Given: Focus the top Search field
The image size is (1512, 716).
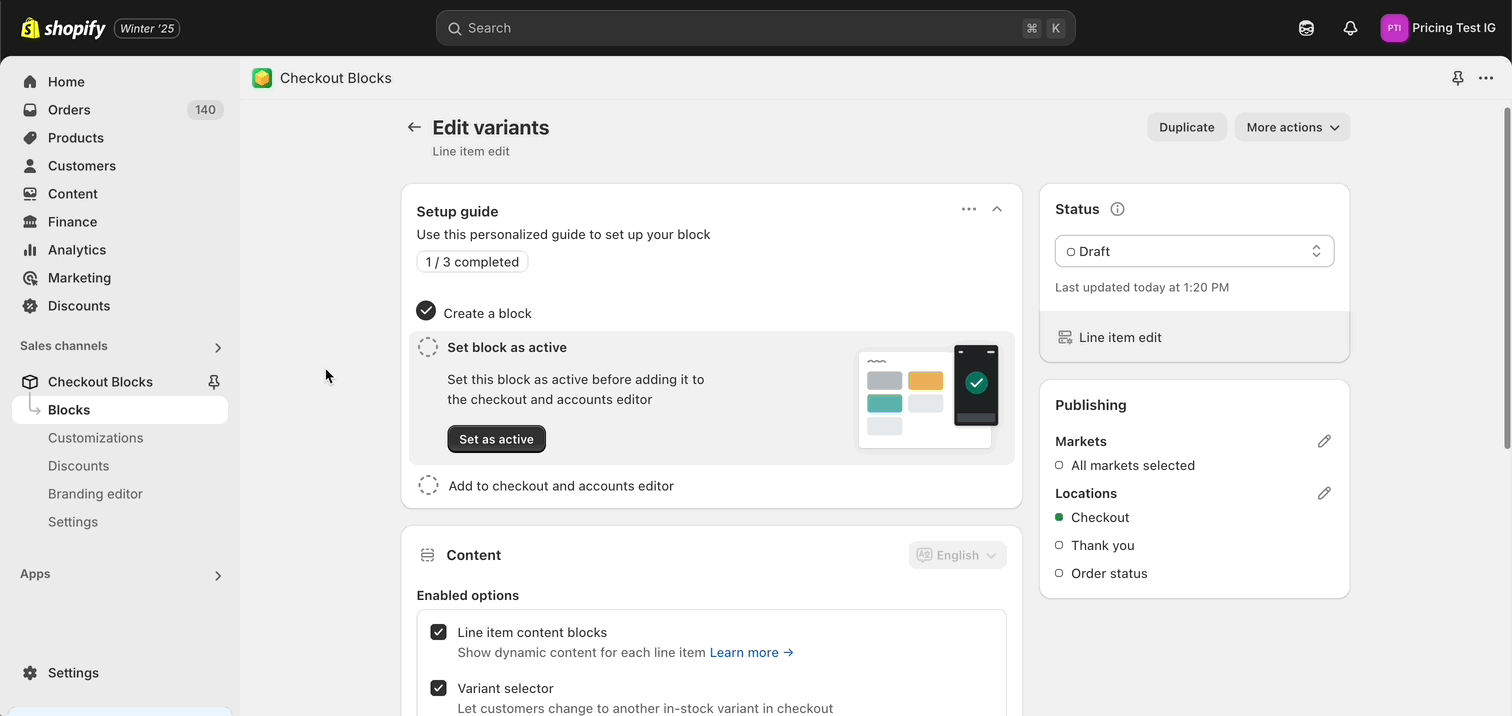Looking at the screenshot, I should pos(740,28).
